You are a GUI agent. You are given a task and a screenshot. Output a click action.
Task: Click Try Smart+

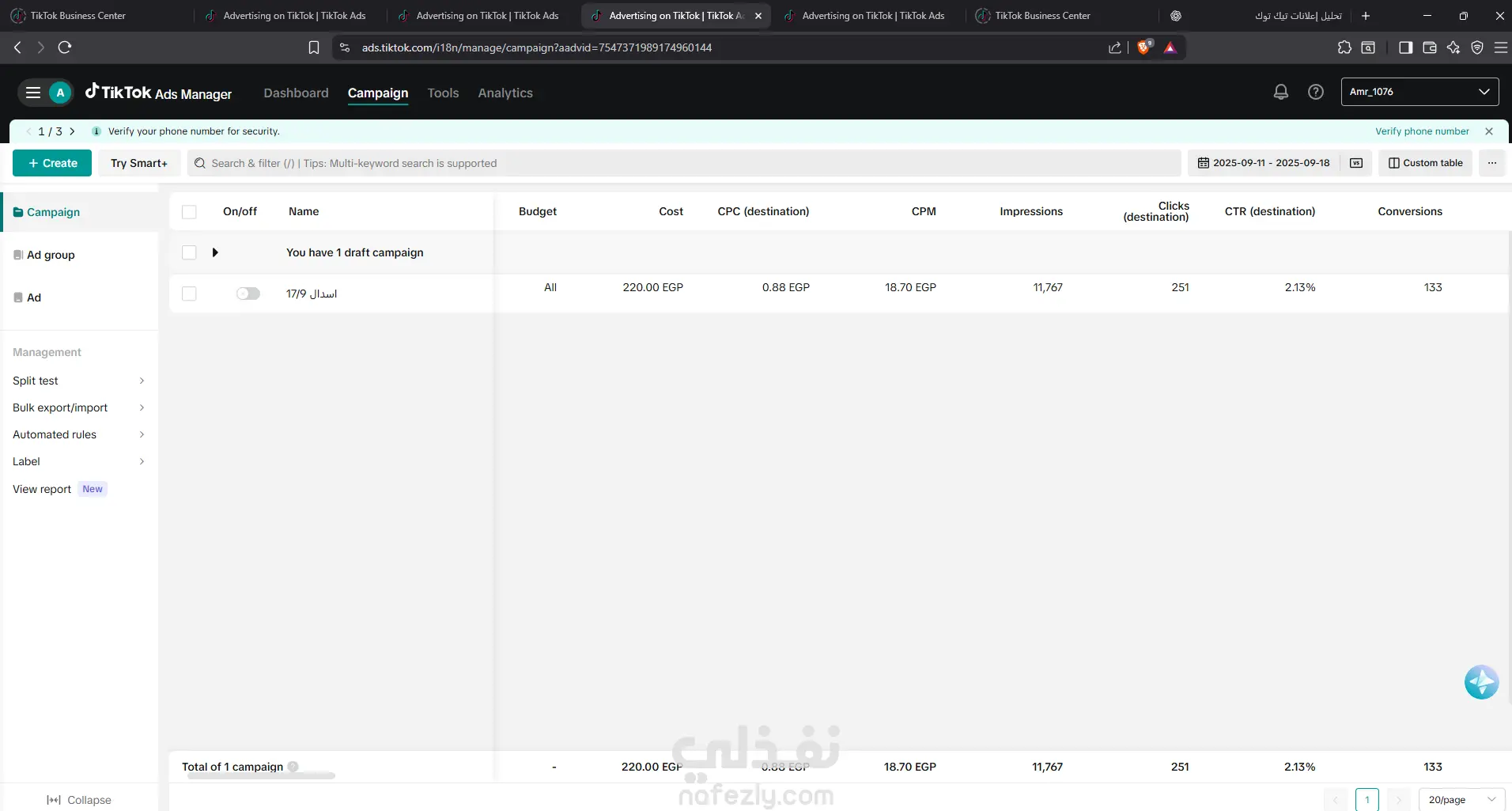click(x=139, y=163)
